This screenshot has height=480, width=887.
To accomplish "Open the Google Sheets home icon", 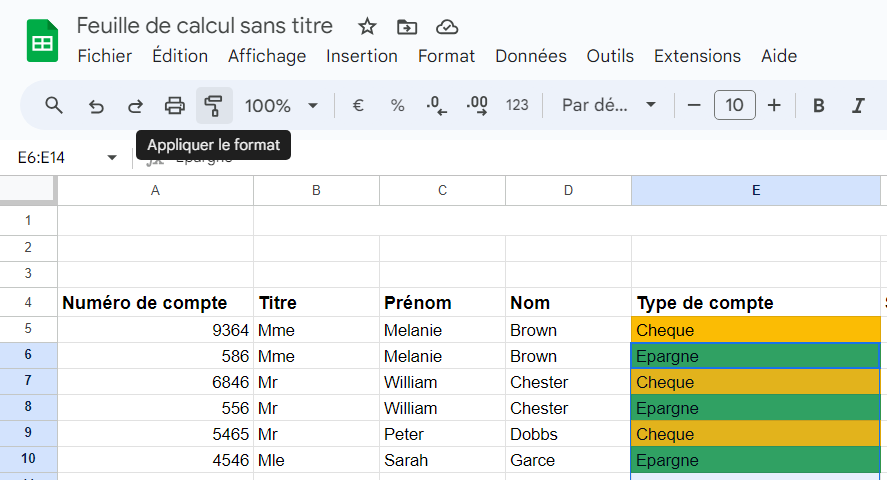I will pos(42,41).
